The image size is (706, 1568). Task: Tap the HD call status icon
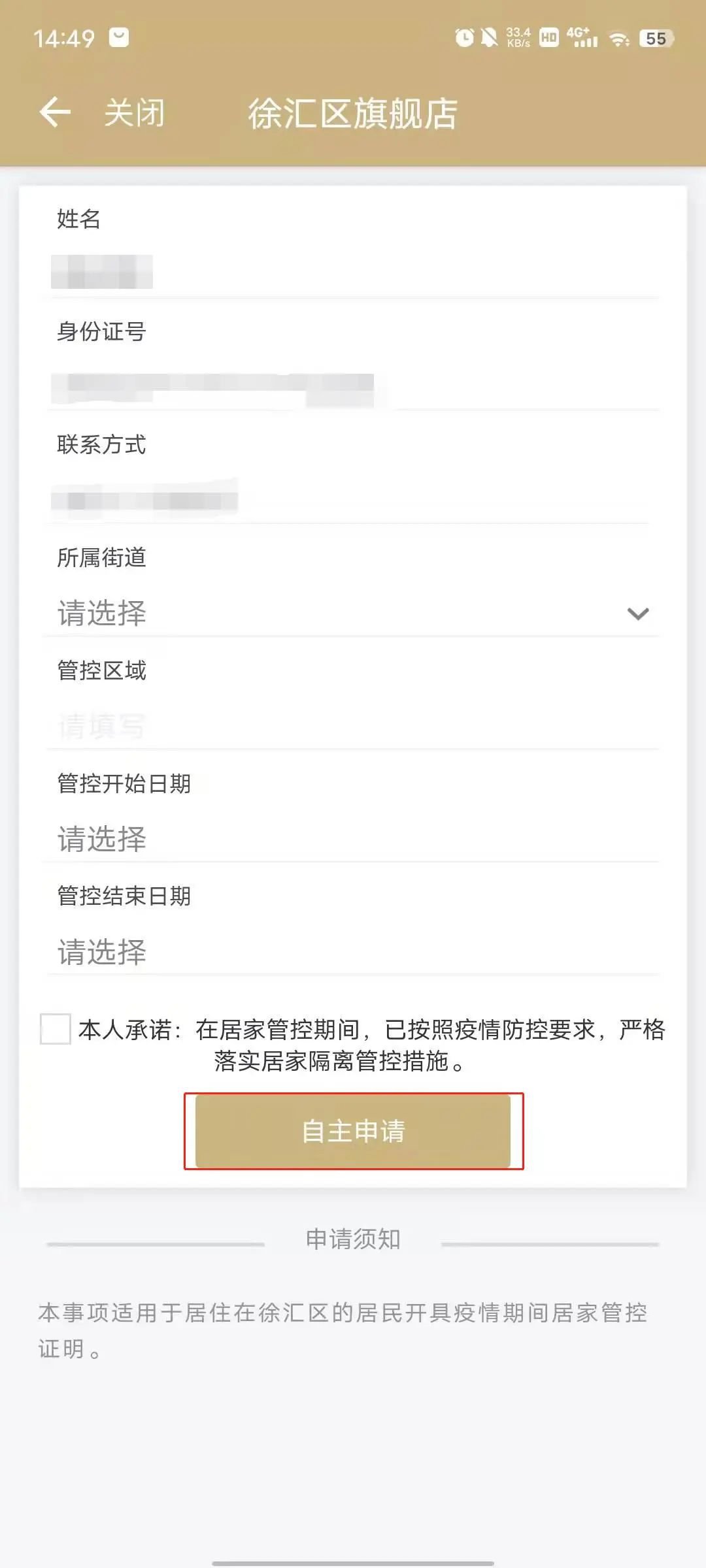[x=548, y=38]
